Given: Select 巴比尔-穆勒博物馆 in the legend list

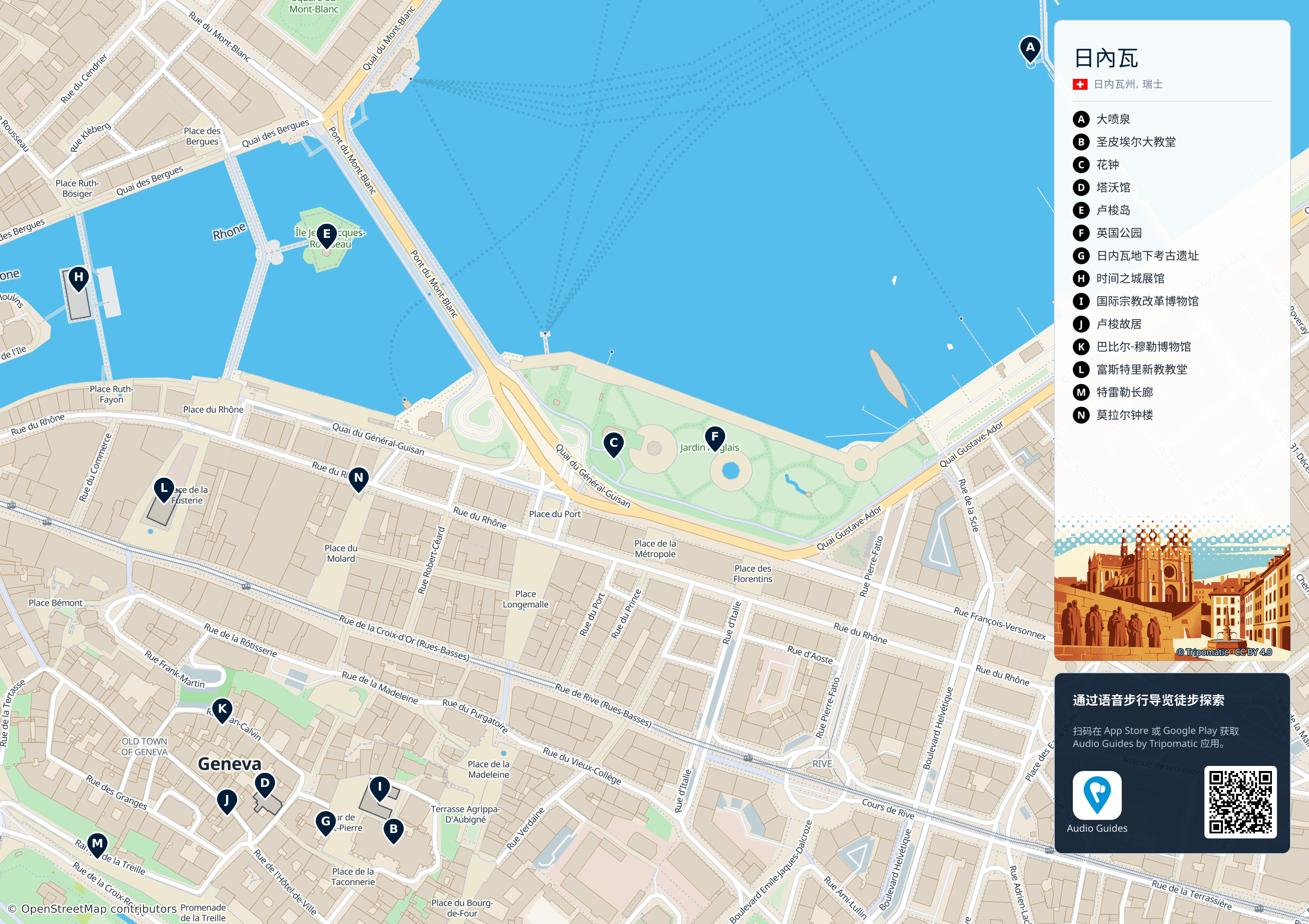Looking at the screenshot, I should pos(1143,346).
